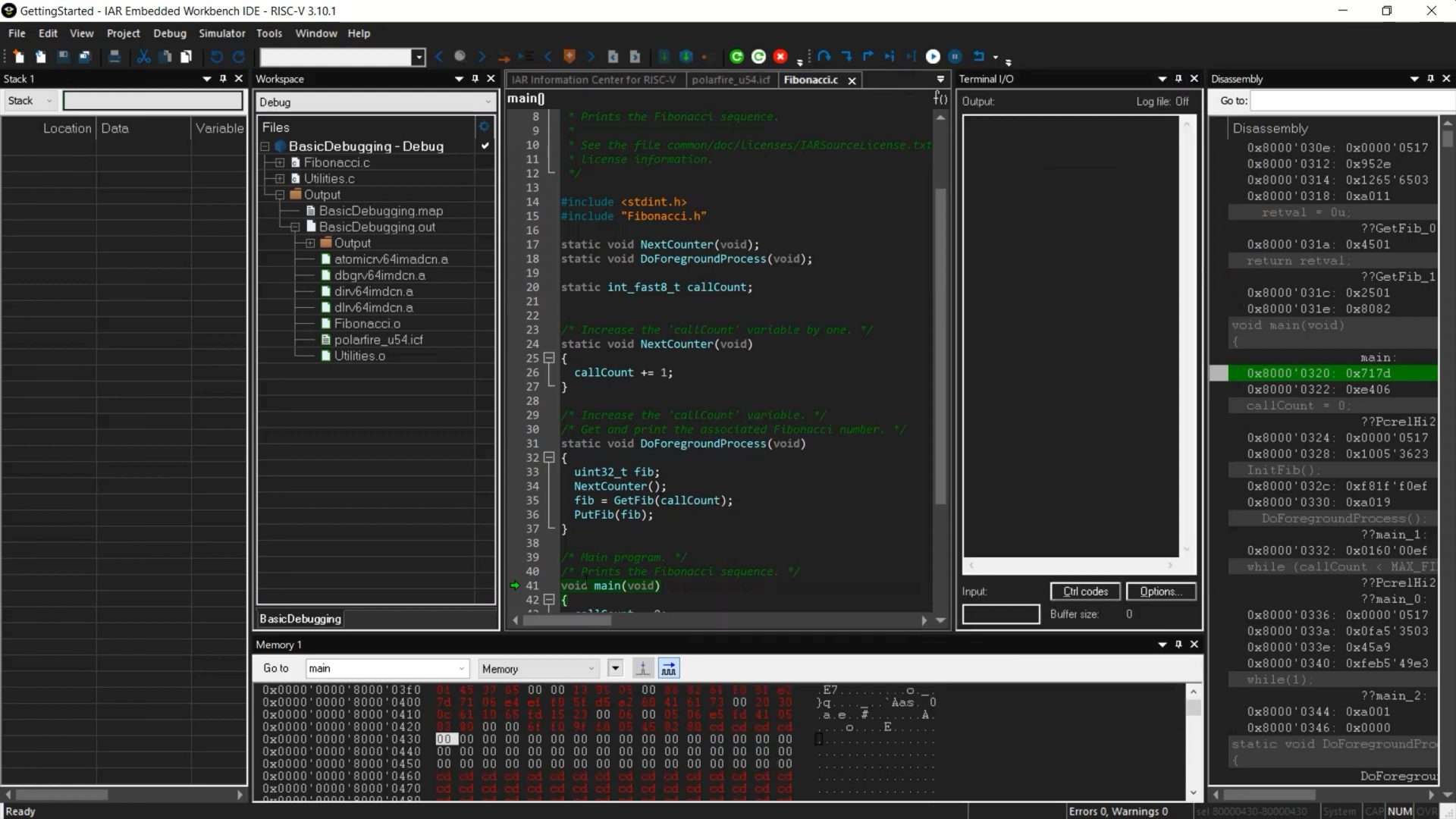Click the Ctrl codes button
Screen dimensions: 1456x819
(1085, 591)
